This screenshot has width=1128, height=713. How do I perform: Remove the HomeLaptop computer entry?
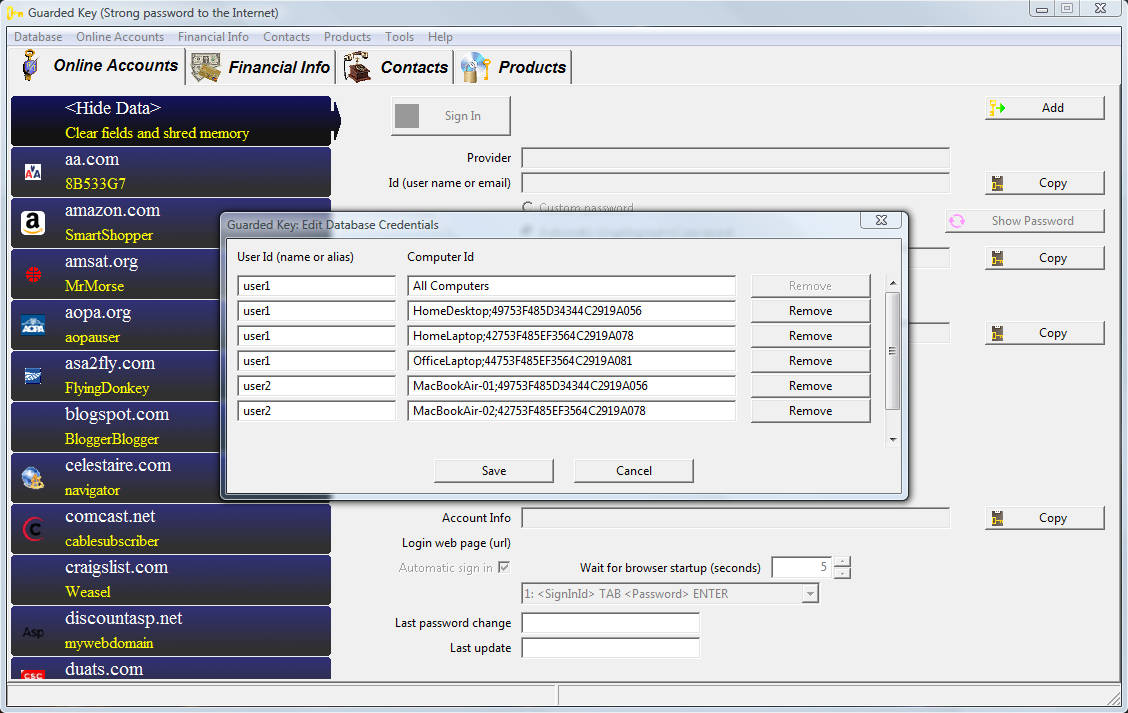click(810, 336)
